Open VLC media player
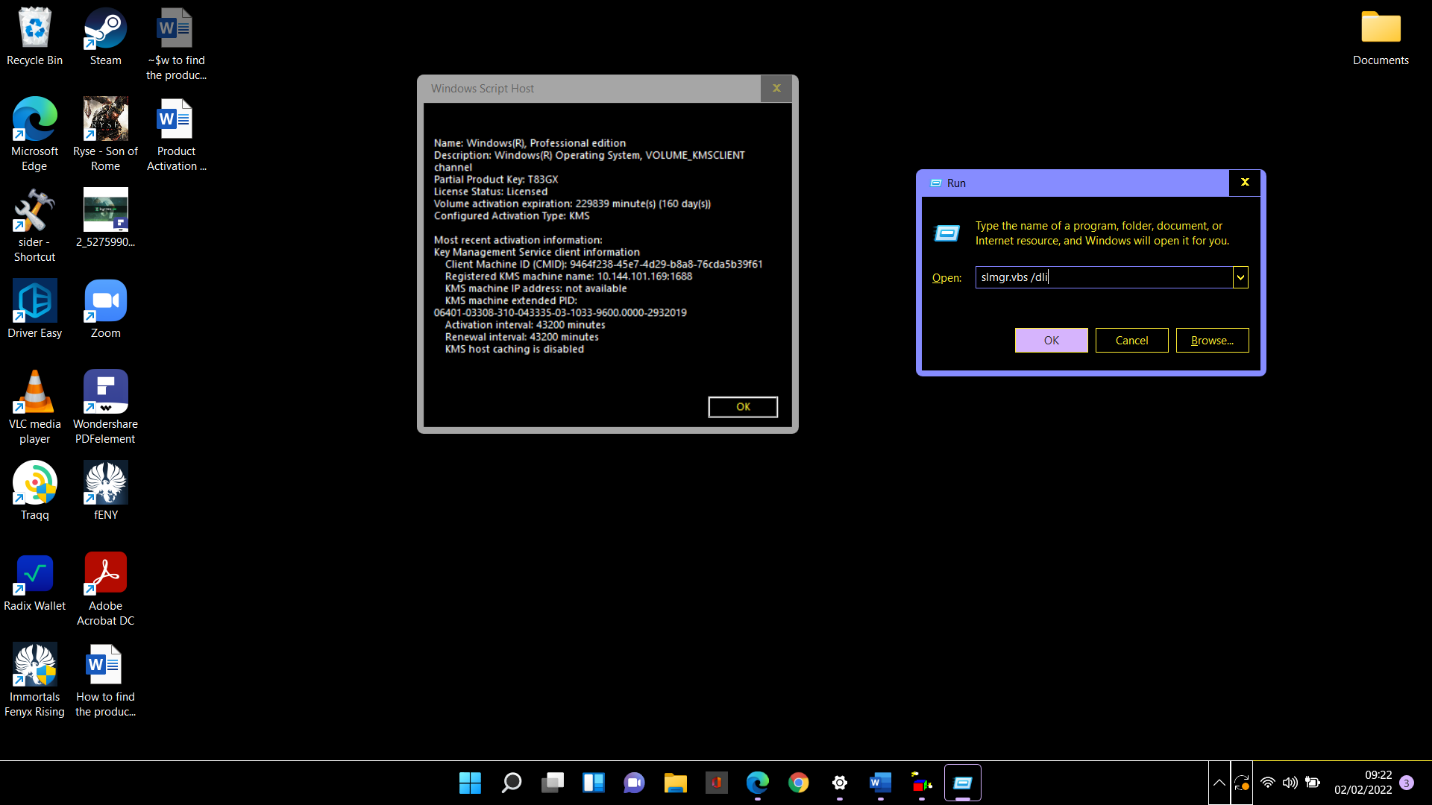Image resolution: width=1432 pixels, height=805 pixels. pyautogui.click(x=35, y=390)
